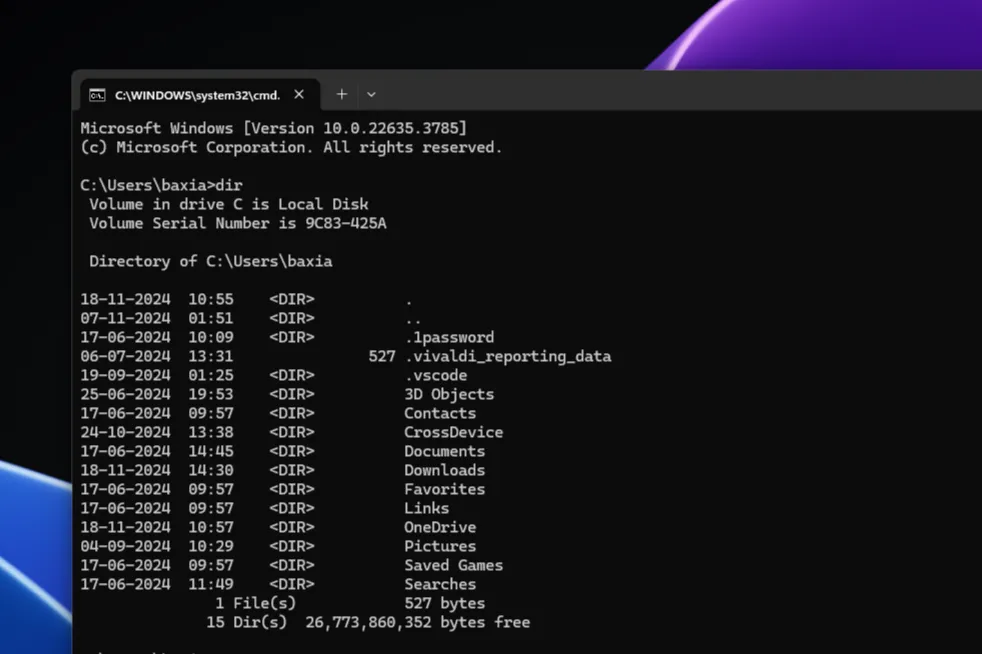Image resolution: width=982 pixels, height=654 pixels.
Task: Click the serial number 9C83-425A
Action: (346, 224)
